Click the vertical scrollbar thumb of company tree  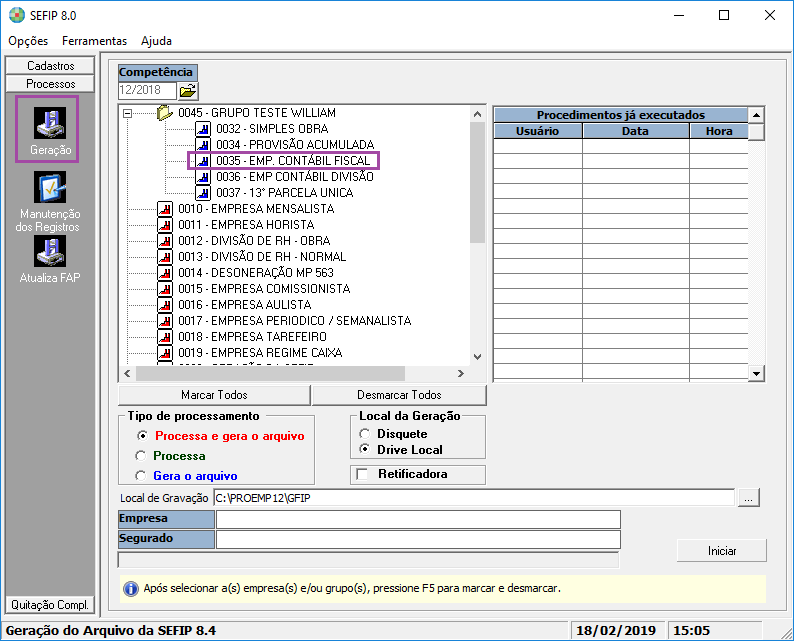pos(477,182)
